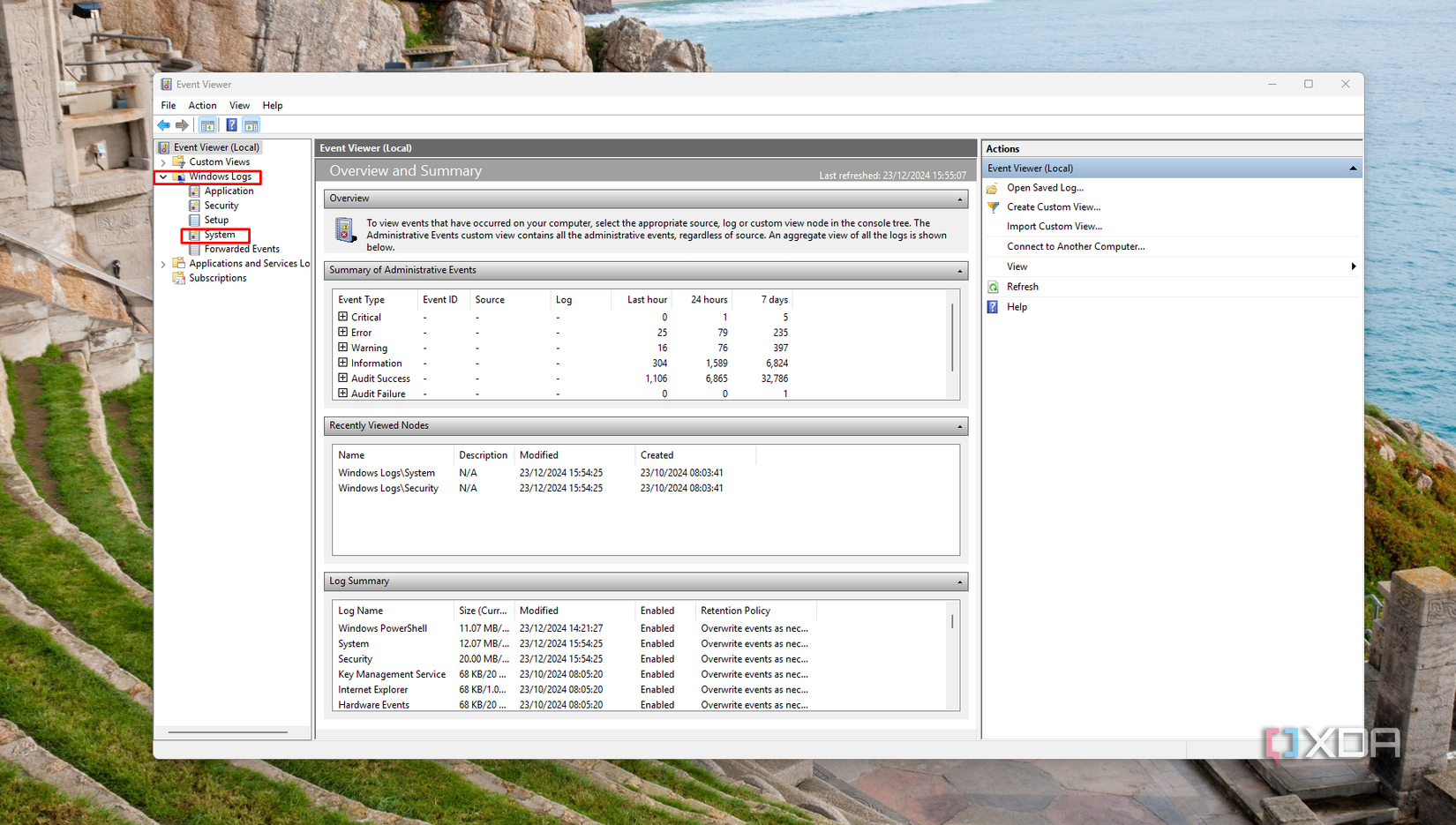The height and width of the screenshot is (825, 1456).
Task: Collapse the Log Summary section
Action: pos(959,581)
